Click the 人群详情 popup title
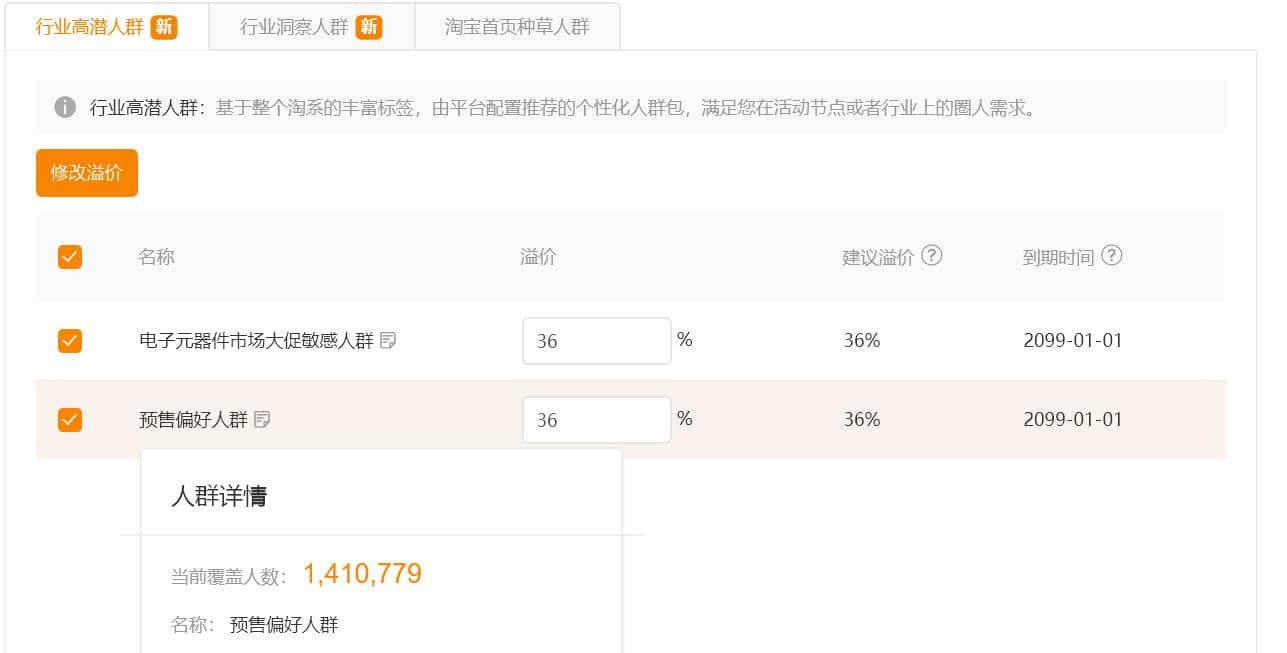Image resolution: width=1287 pixels, height=653 pixels. tap(219, 496)
